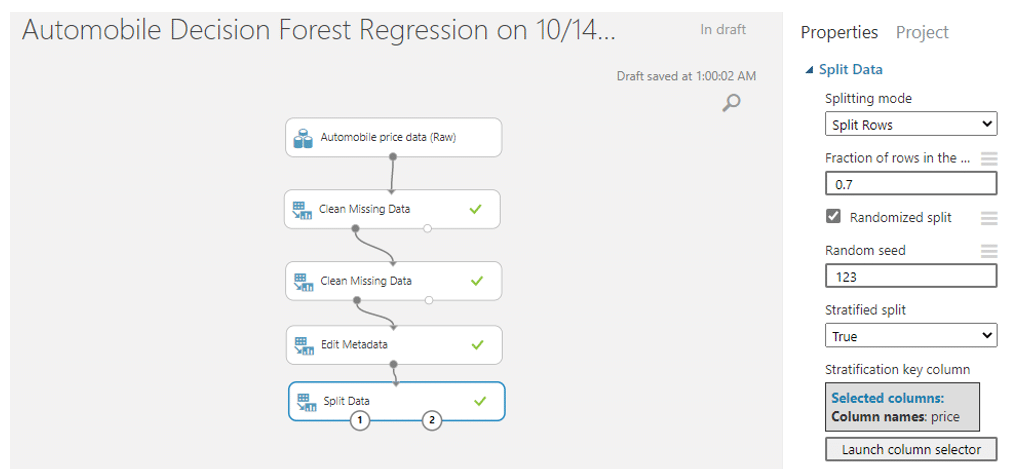Viewport: 1014px width, 474px height.
Task: Click hamburger icon beside Fraction of rows
Action: 989,158
